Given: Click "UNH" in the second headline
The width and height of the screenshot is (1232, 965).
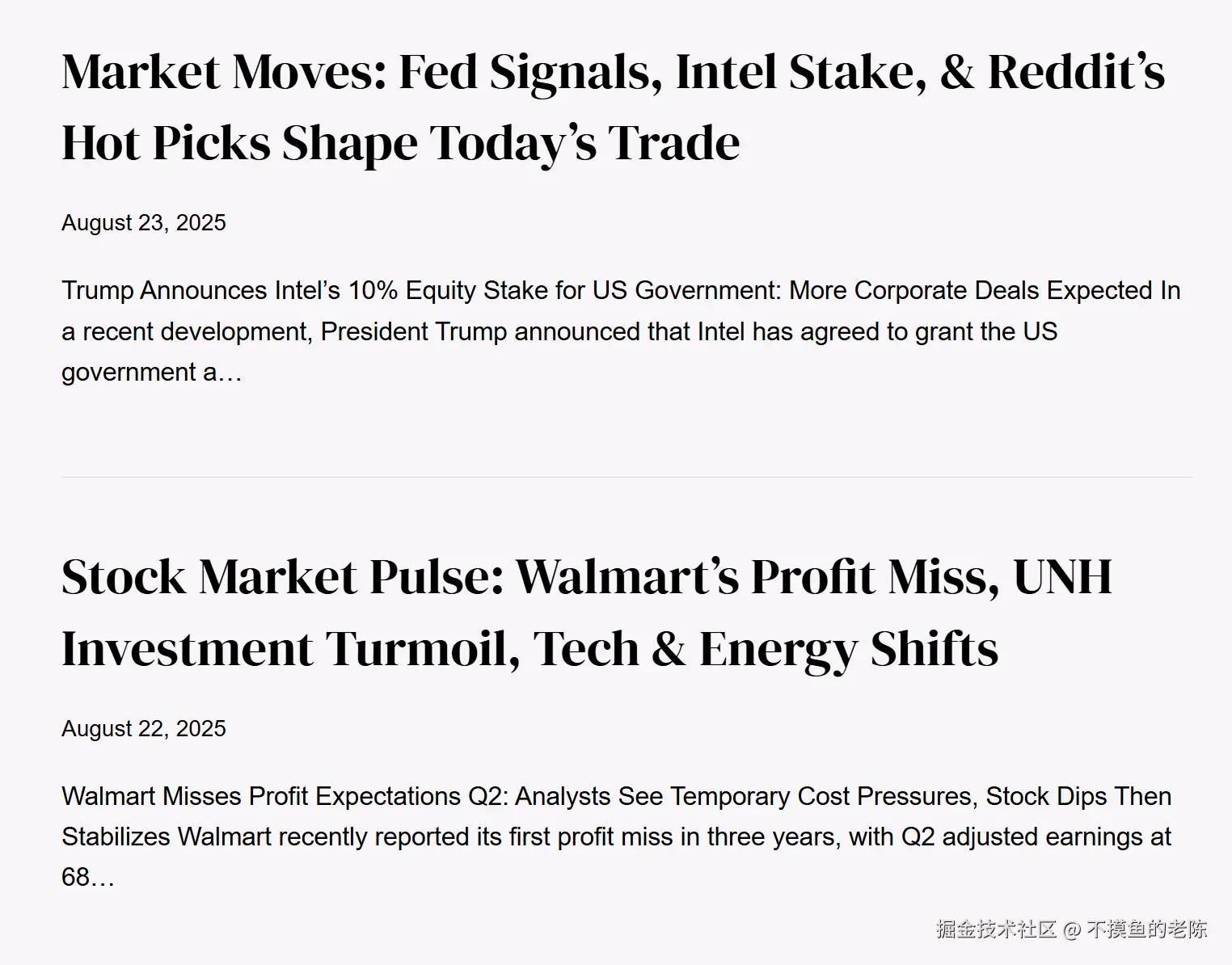Looking at the screenshot, I should coord(1061,578).
